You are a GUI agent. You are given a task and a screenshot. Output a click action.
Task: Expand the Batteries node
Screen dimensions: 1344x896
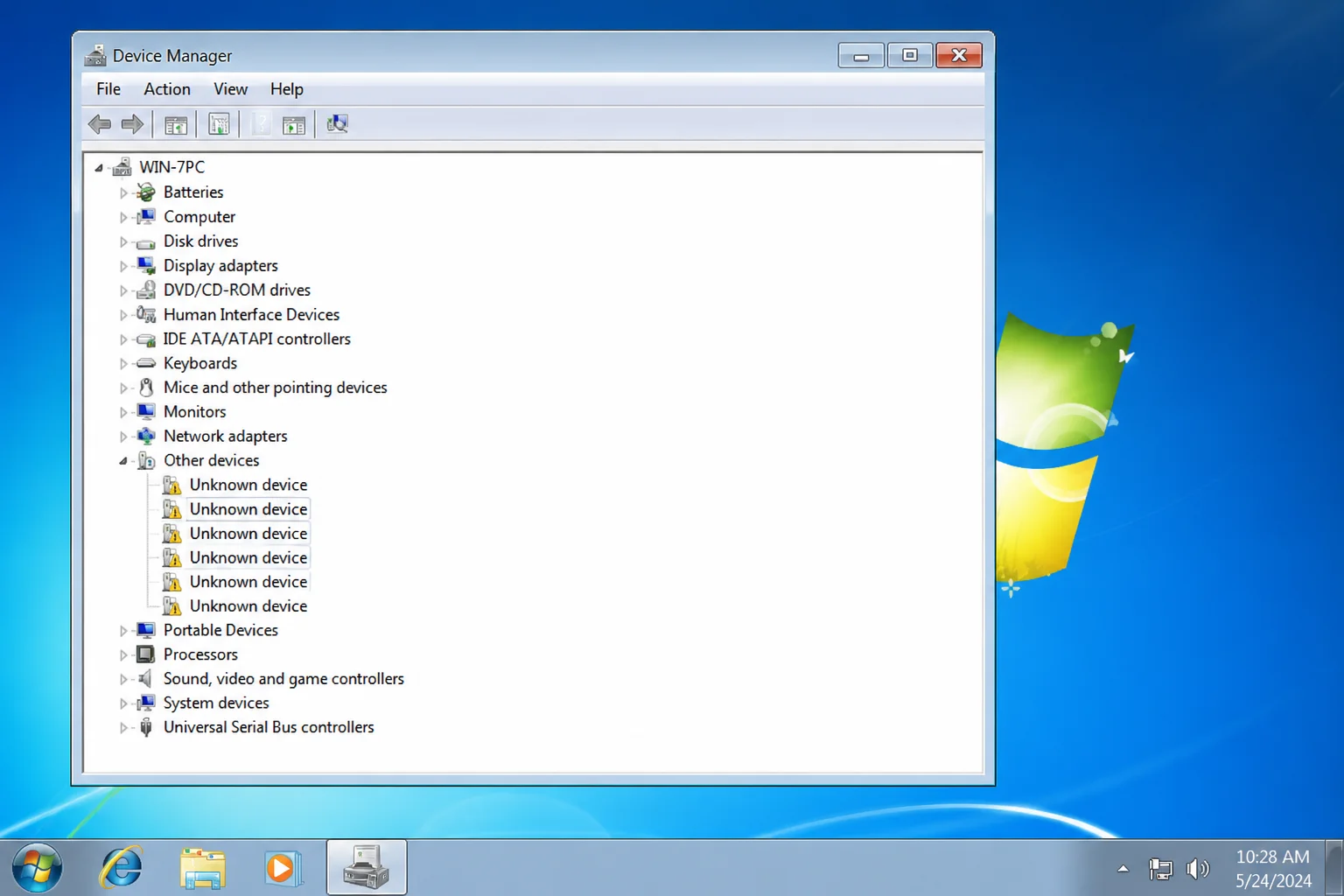[x=123, y=192]
